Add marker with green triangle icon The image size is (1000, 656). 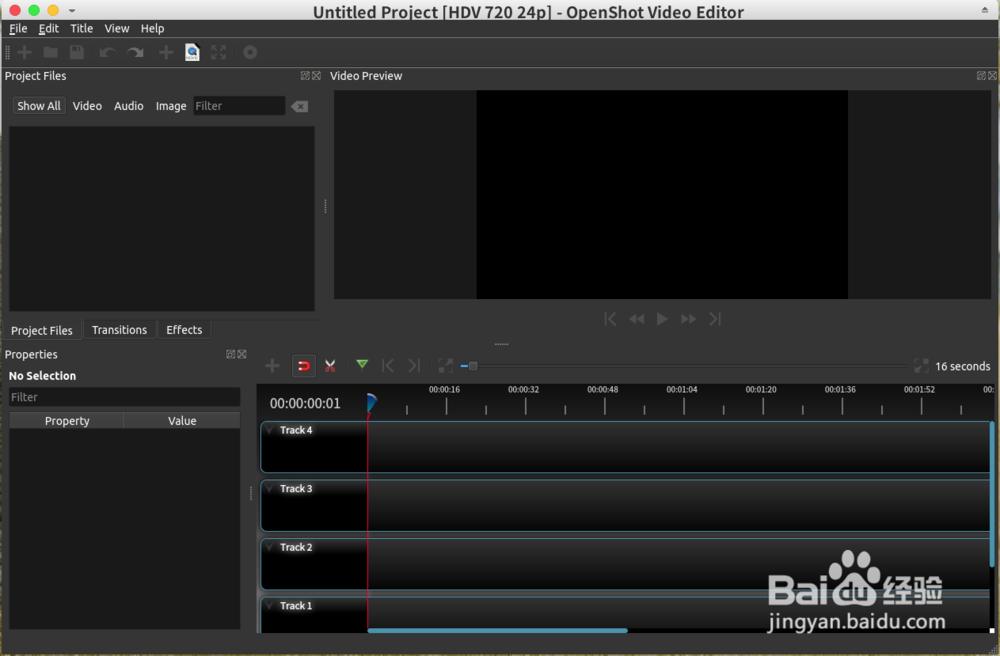362,364
